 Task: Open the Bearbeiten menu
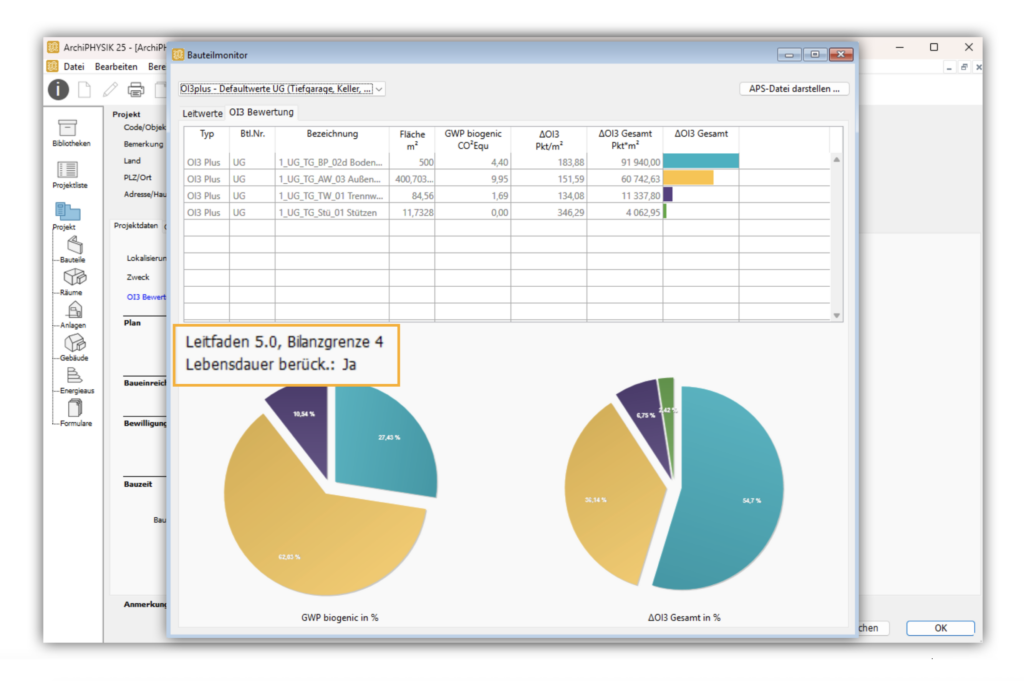[x=116, y=67]
